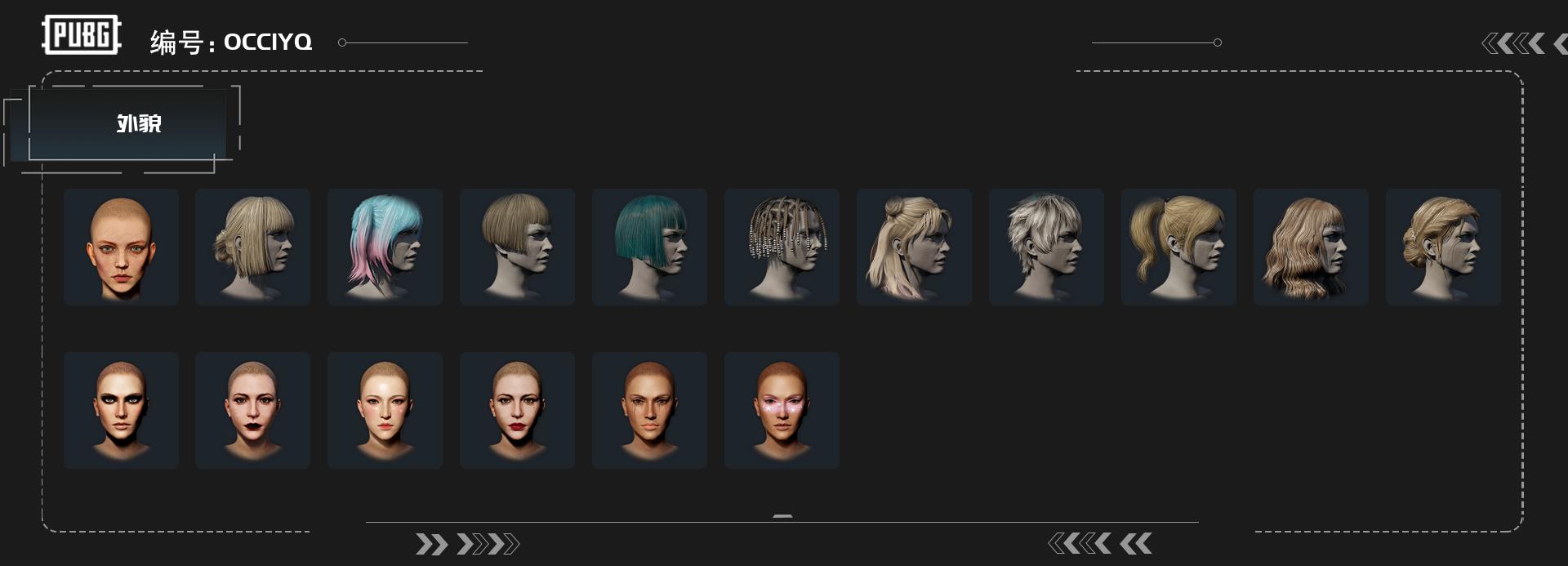This screenshot has width=1568, height=566.
Task: Choose the blonde bob with bun hairstyle
Action: coord(252,247)
